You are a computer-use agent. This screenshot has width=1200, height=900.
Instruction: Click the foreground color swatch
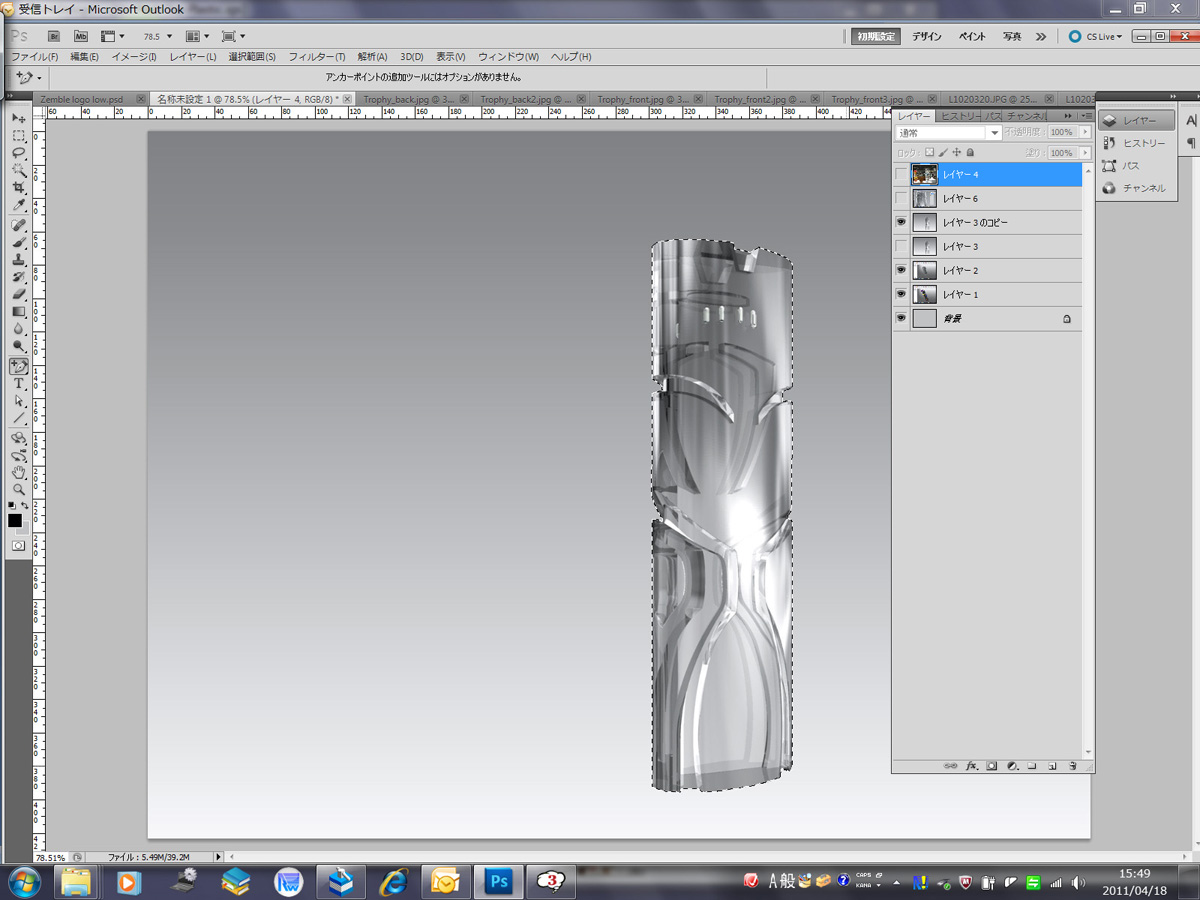point(15,520)
